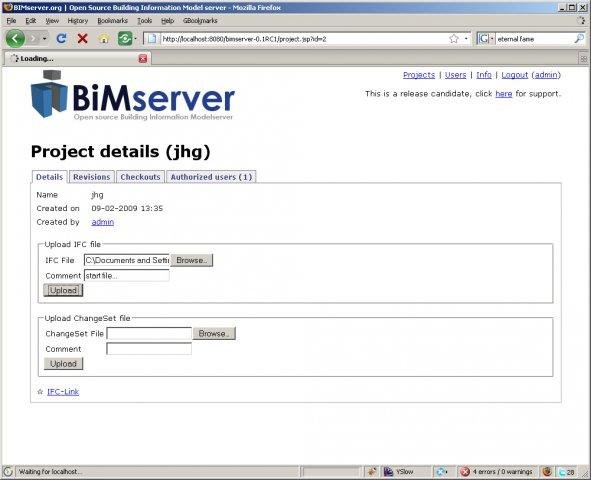Image resolution: width=591 pixels, height=480 pixels.
Task: Click the star icon beside IFC-Link
Action: [x=40, y=392]
